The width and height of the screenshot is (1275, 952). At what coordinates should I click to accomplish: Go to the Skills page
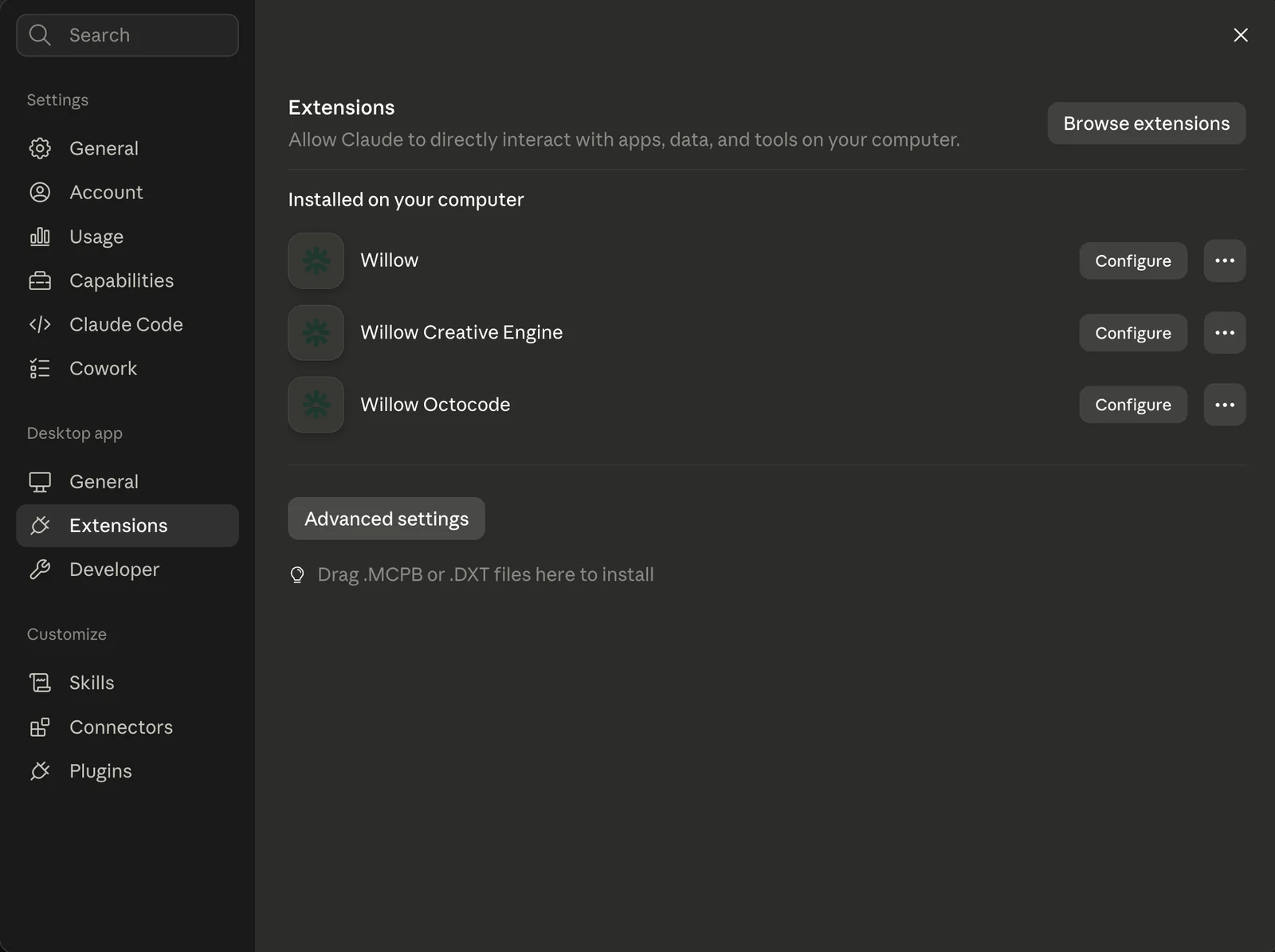[127, 683]
